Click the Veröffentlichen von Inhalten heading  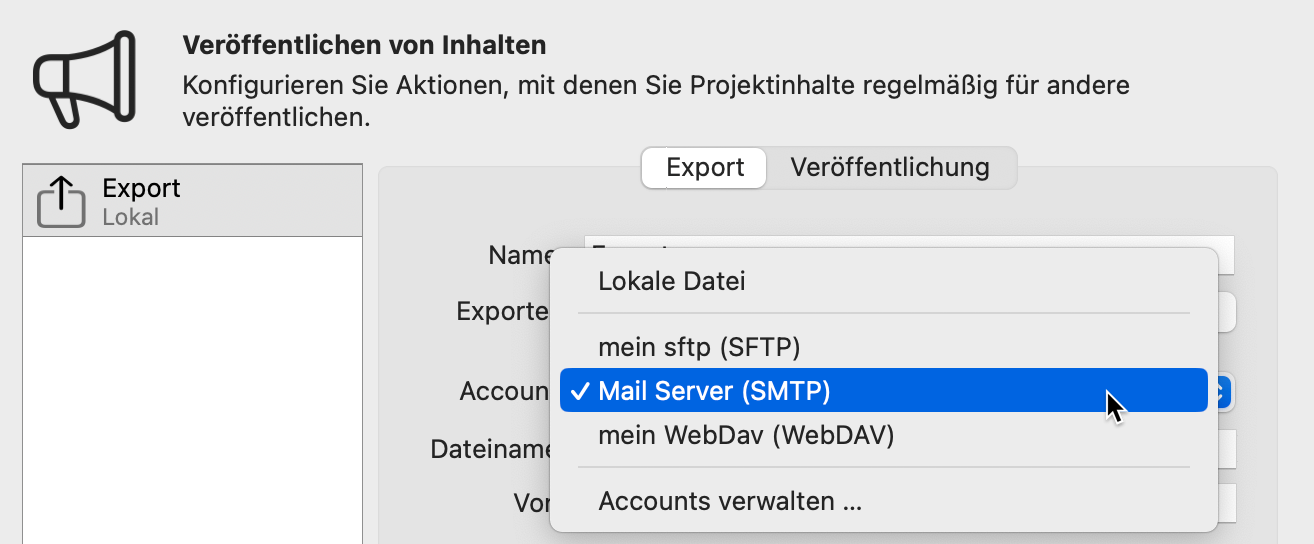(364, 45)
